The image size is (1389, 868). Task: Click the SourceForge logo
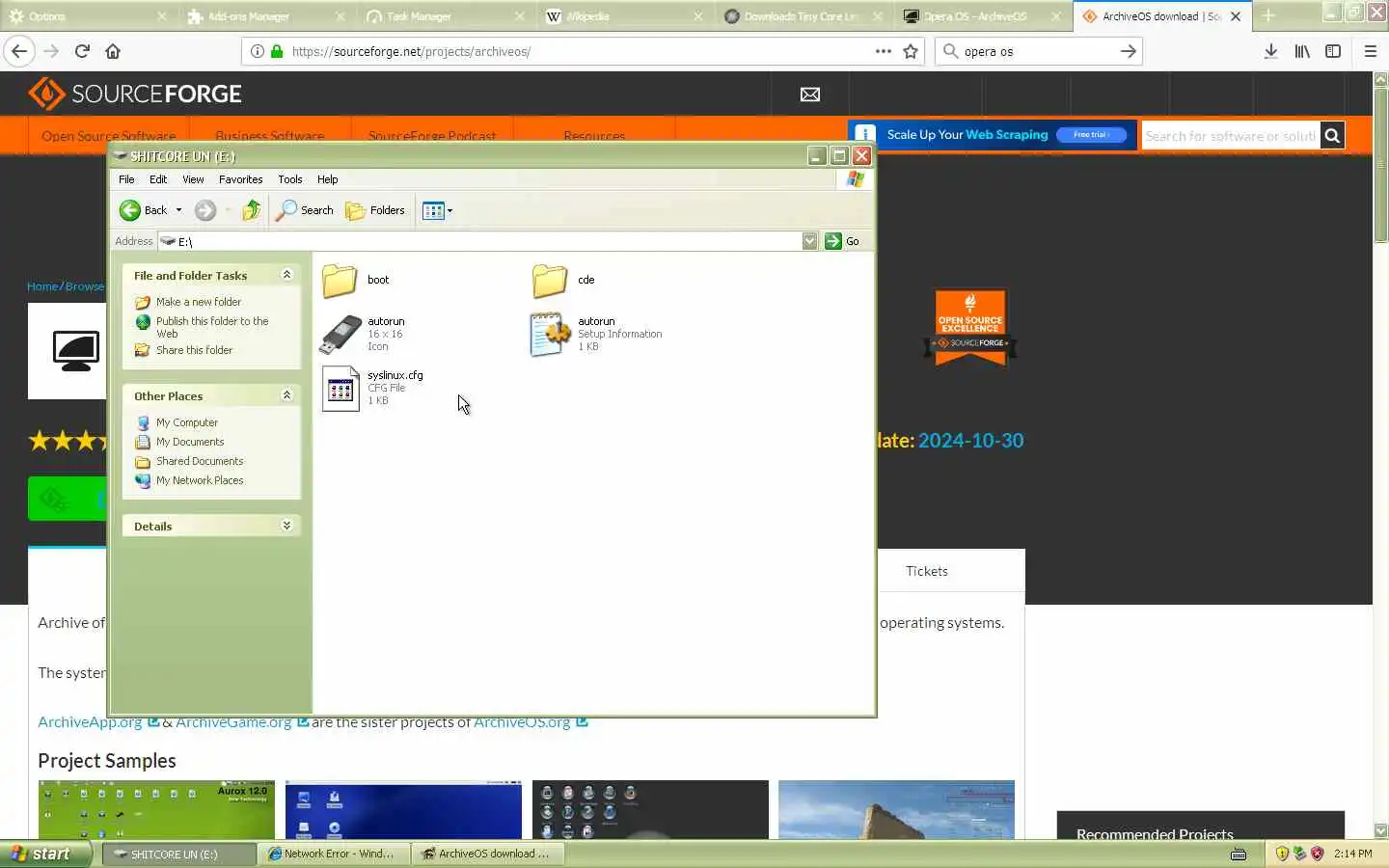click(135, 94)
